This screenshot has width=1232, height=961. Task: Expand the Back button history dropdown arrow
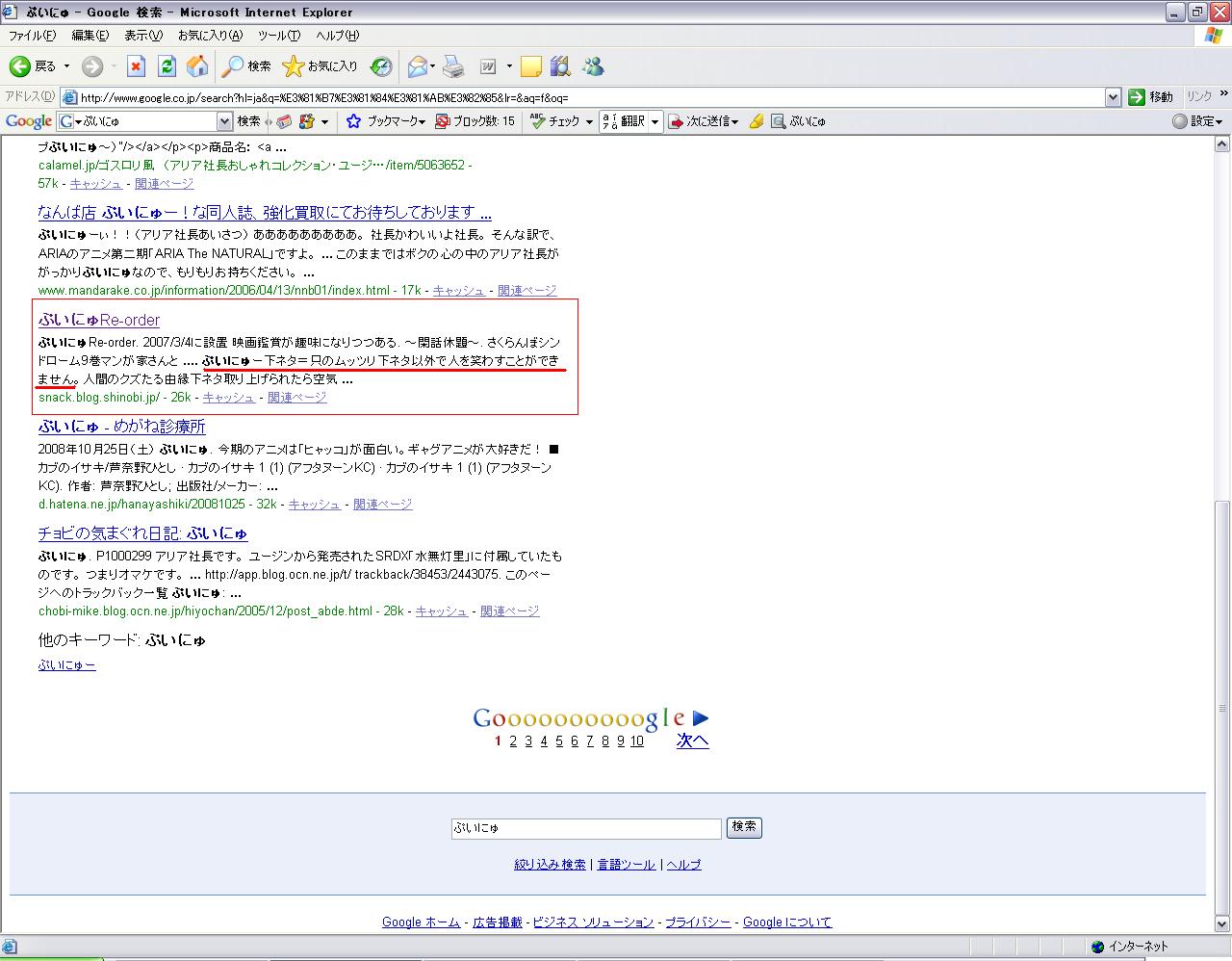coord(66,66)
